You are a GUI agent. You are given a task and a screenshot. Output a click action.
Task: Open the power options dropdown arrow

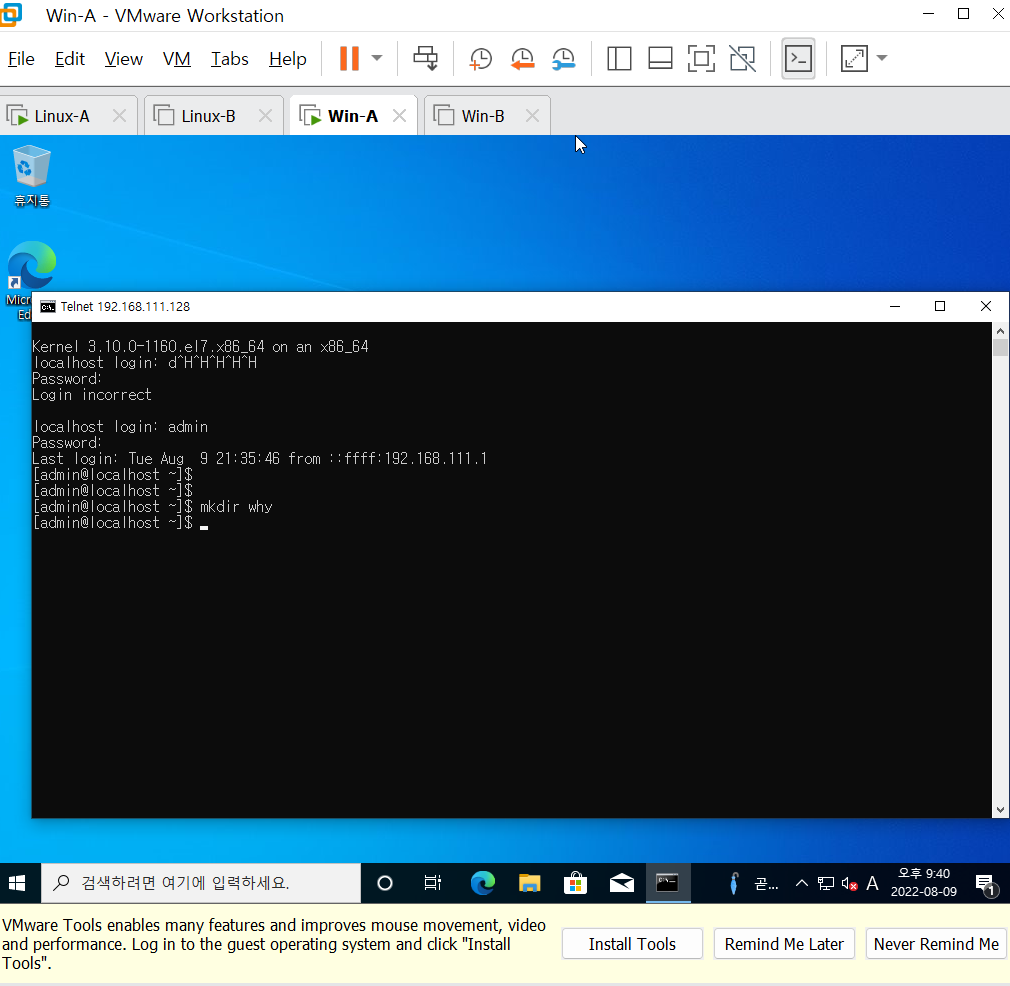[x=377, y=59]
